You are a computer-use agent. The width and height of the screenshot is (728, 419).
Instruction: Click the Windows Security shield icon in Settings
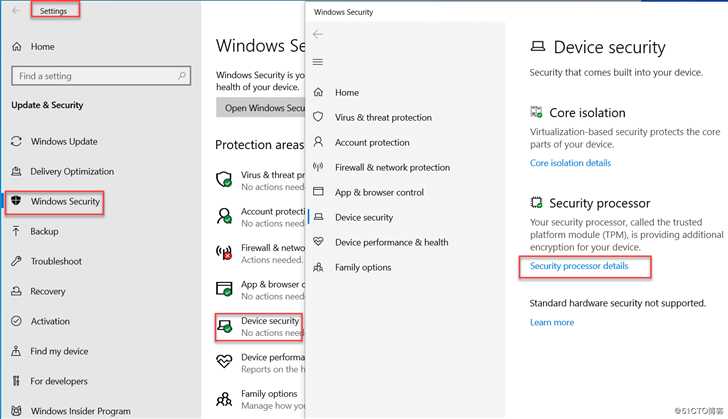click(x=16, y=201)
